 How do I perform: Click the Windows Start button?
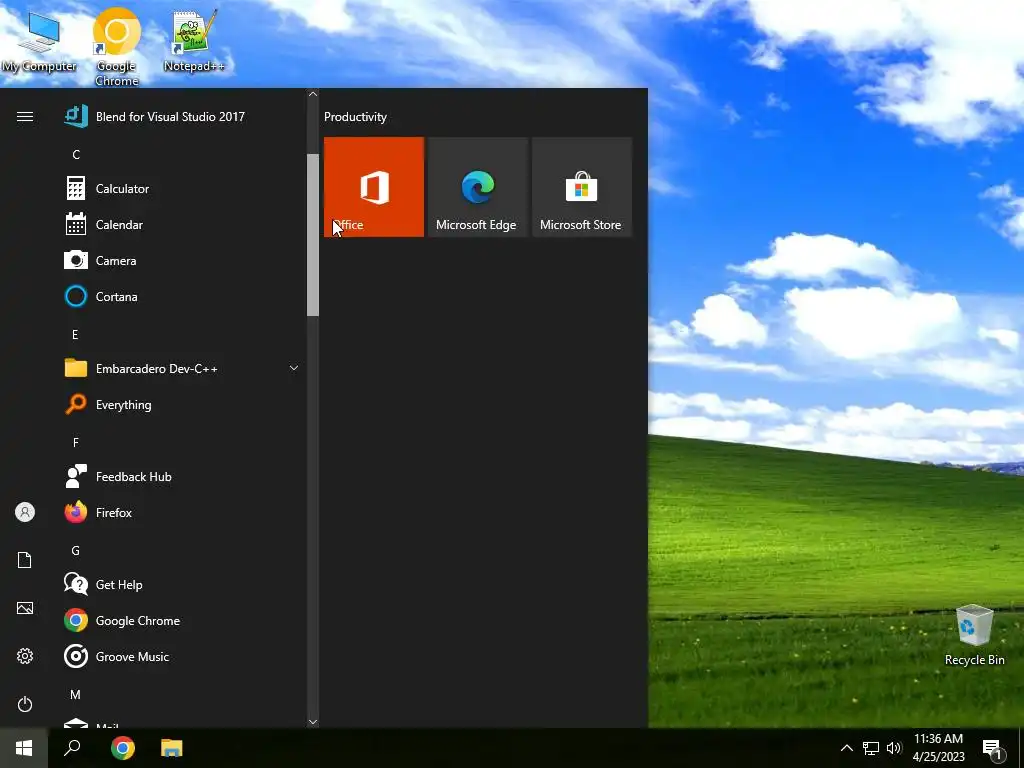[x=24, y=748]
